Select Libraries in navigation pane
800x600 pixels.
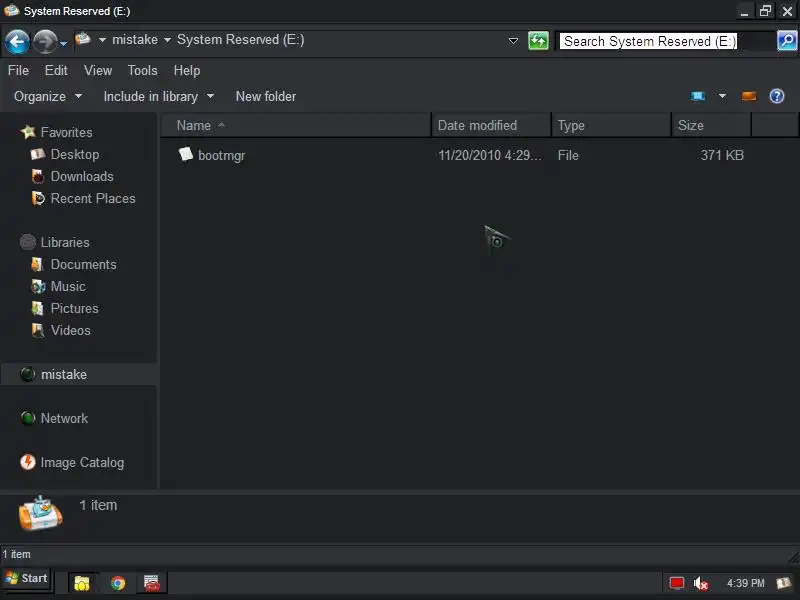click(x=65, y=242)
